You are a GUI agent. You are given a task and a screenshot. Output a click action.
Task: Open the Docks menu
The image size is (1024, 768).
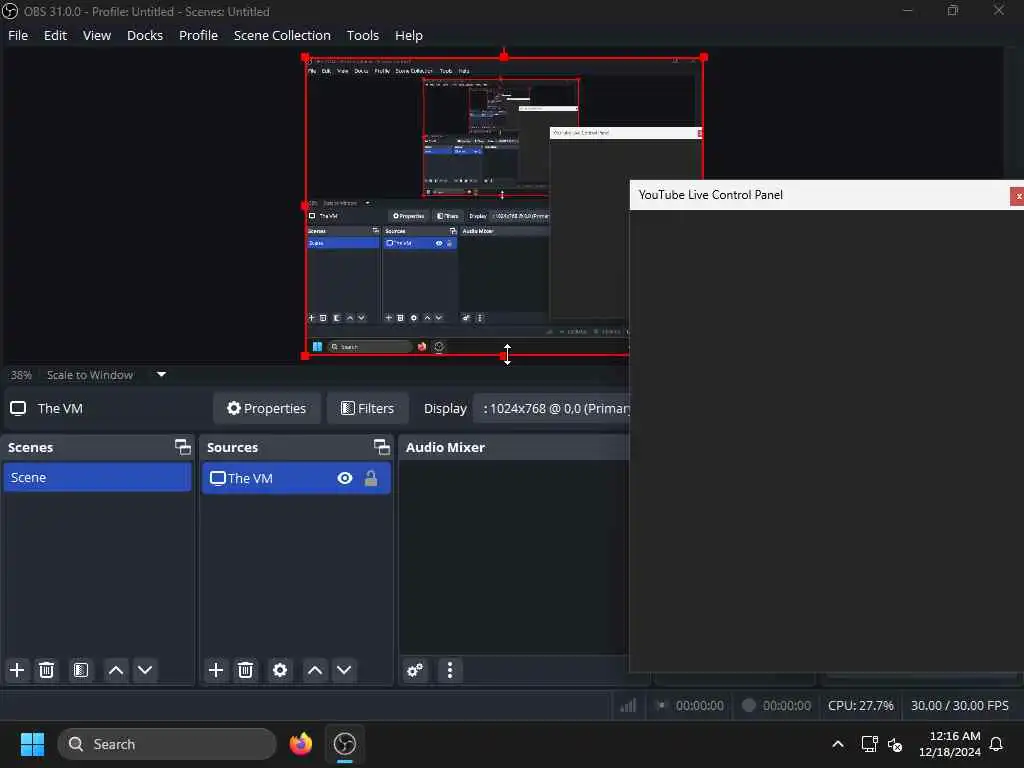(144, 35)
